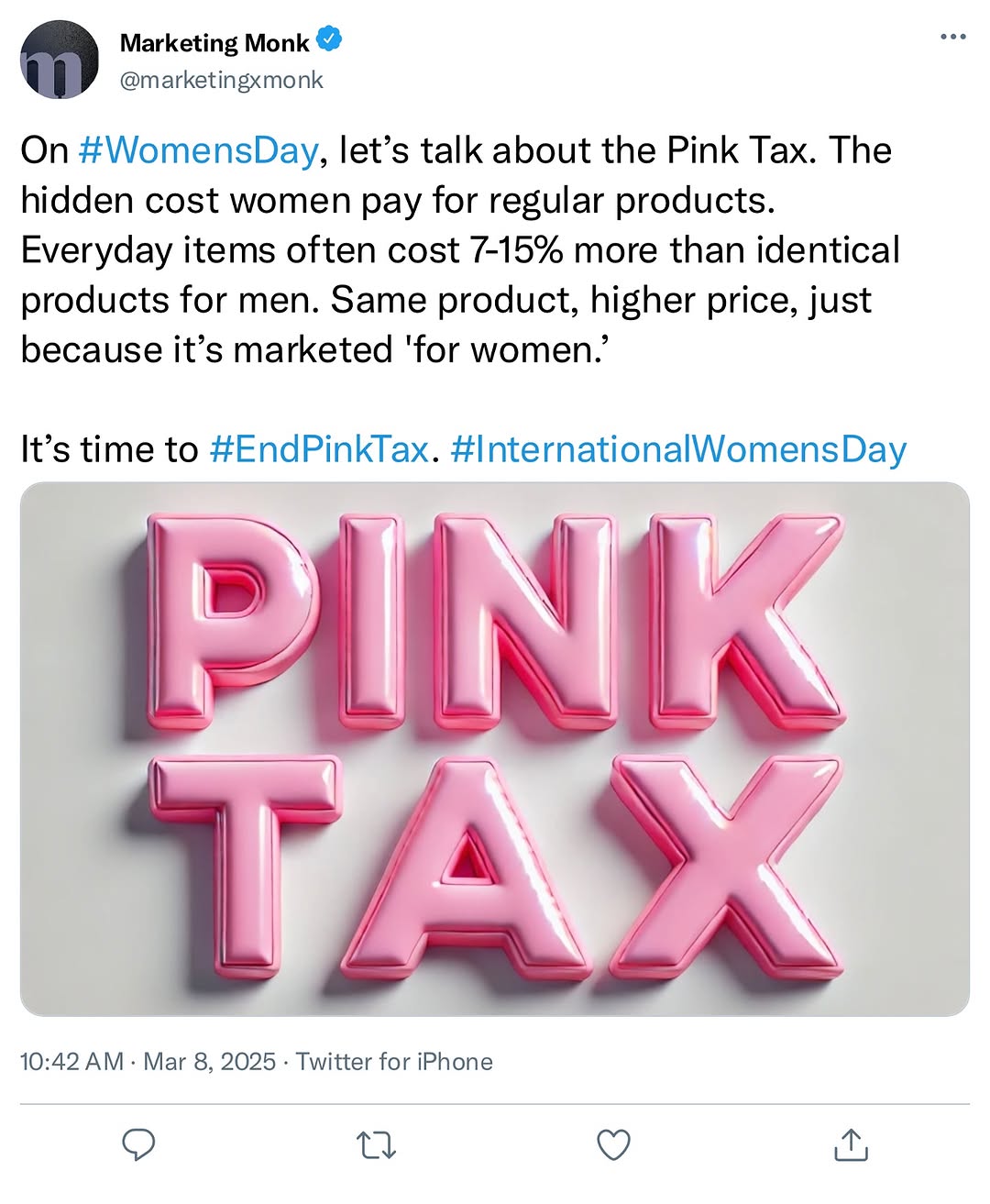Follow the #EndPinkTax hashtag link
990x1204 pixels.
[319, 449]
